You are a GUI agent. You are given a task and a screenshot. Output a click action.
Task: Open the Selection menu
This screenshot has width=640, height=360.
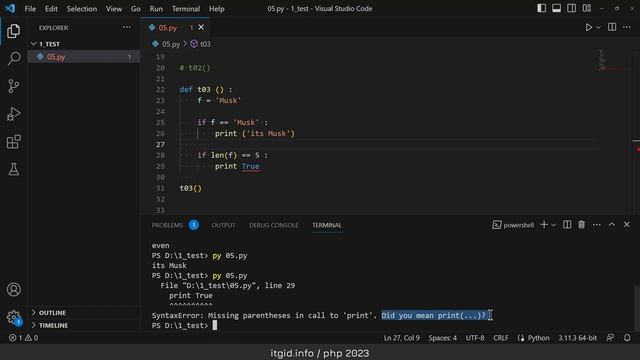(82, 9)
